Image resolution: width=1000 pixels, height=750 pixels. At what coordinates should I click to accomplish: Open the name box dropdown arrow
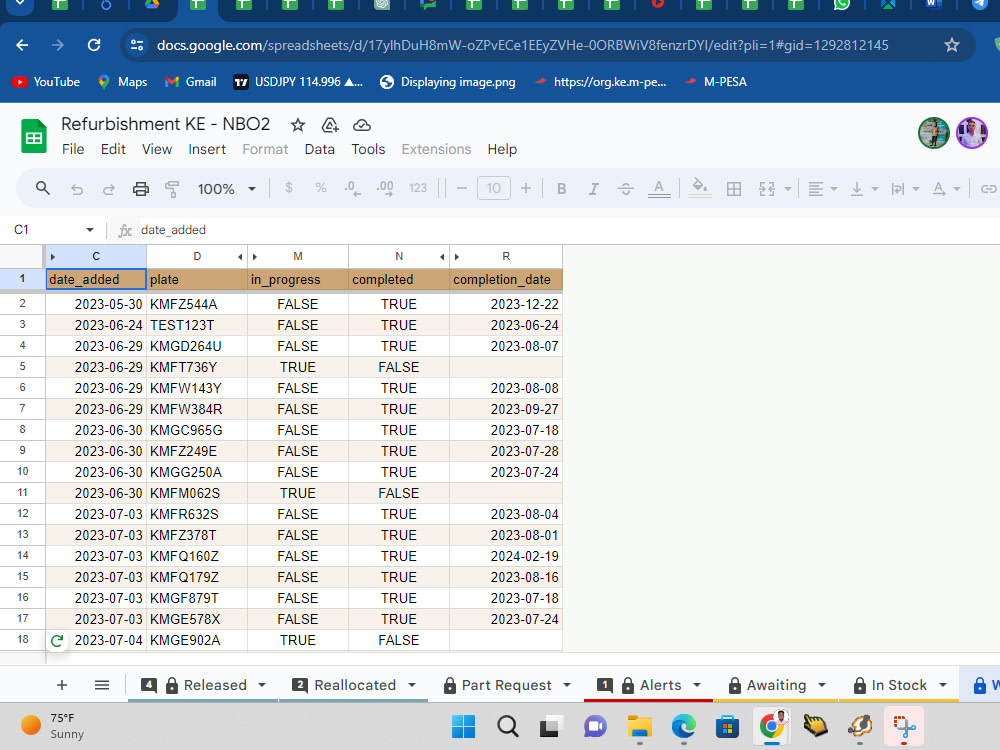coord(89,230)
